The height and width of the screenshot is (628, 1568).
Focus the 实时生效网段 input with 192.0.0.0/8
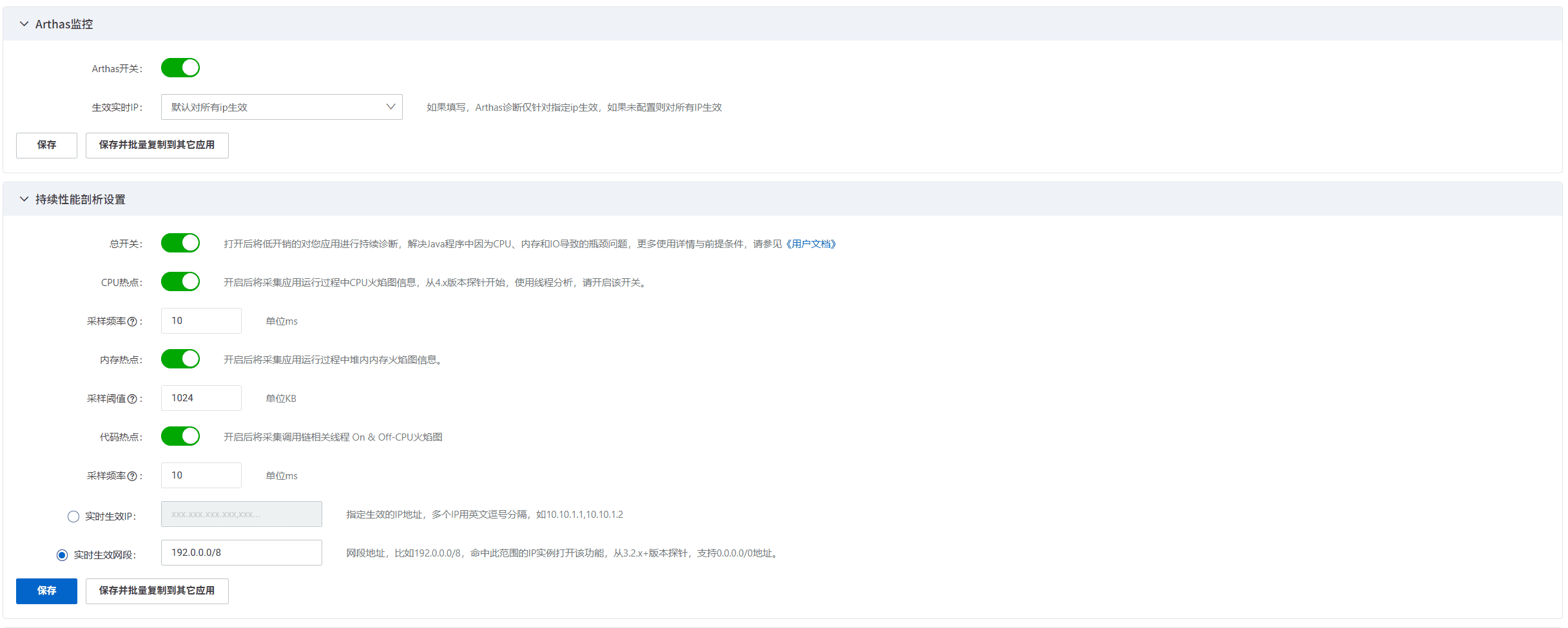coord(242,553)
